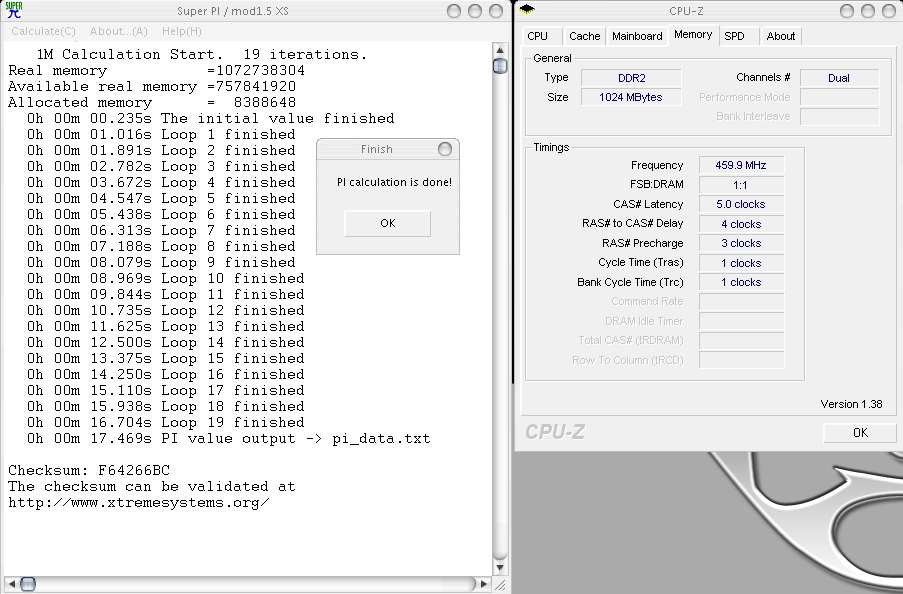Image resolution: width=903 pixels, height=594 pixels.
Task: Click the Super PI vertical scrollbar thumb
Action: pyautogui.click(x=500, y=66)
